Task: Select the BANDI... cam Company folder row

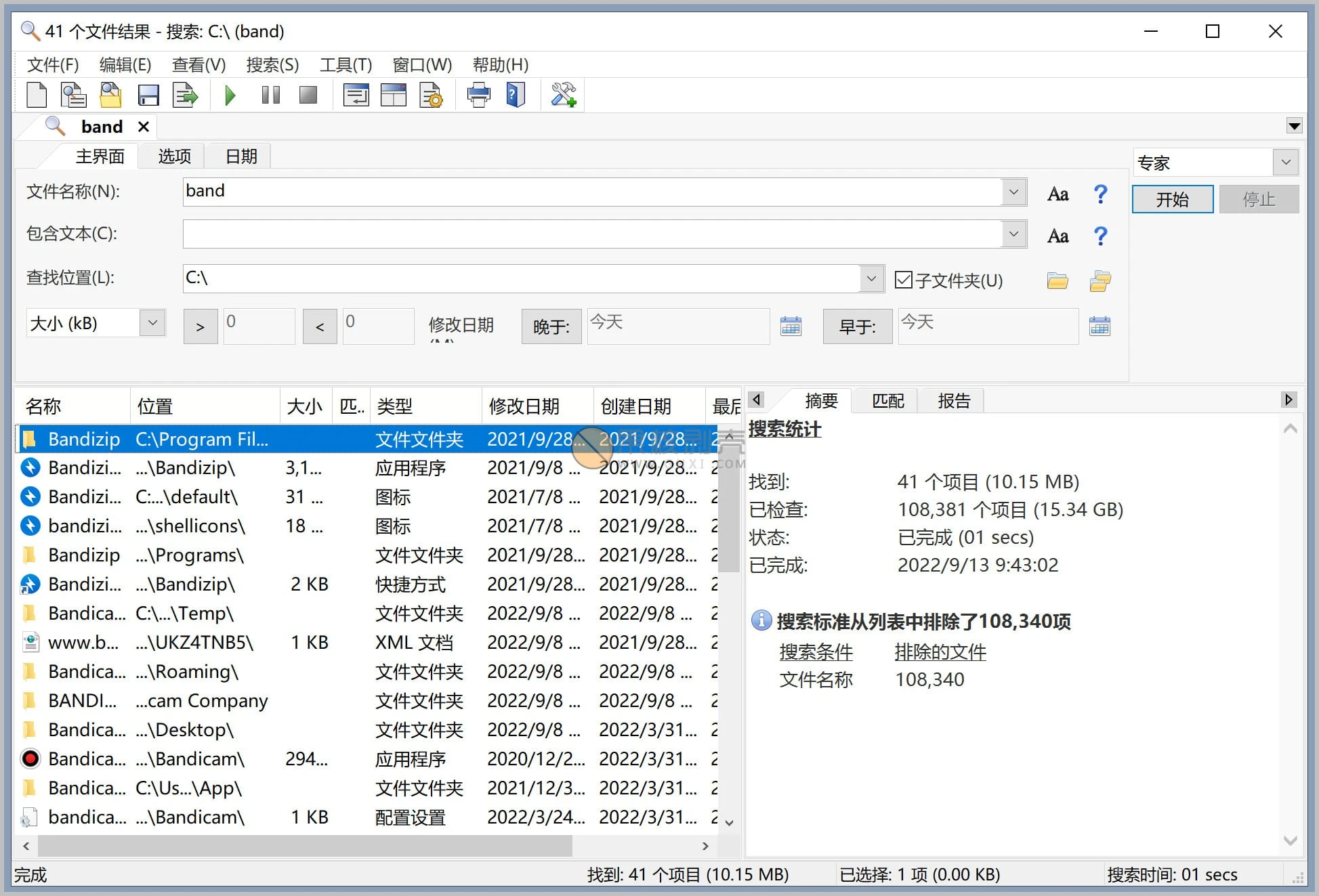Action: [x=367, y=700]
